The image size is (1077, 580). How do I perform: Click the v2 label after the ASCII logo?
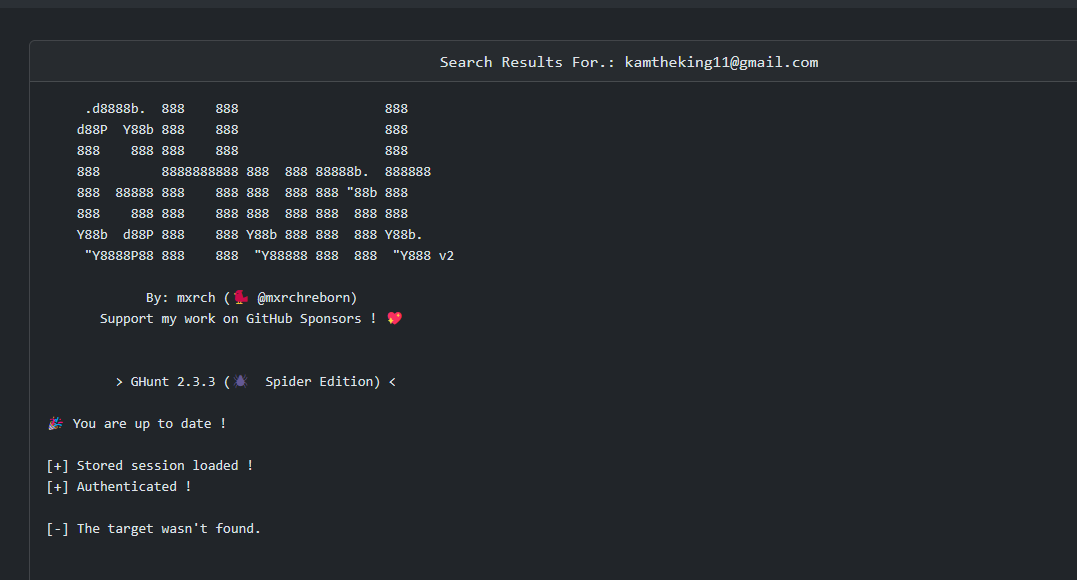[446, 255]
